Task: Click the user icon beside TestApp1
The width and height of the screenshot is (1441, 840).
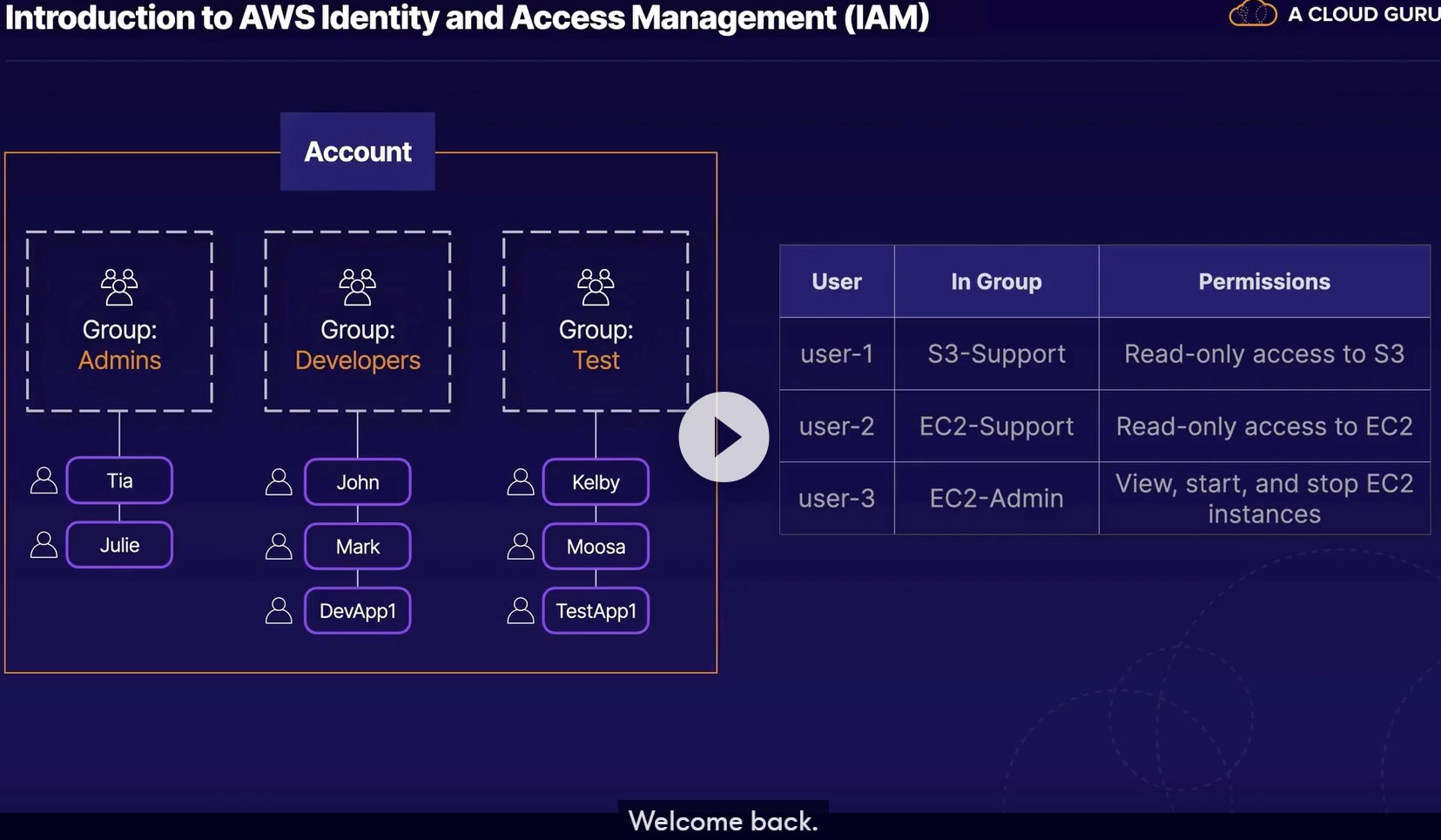Action: (521, 611)
